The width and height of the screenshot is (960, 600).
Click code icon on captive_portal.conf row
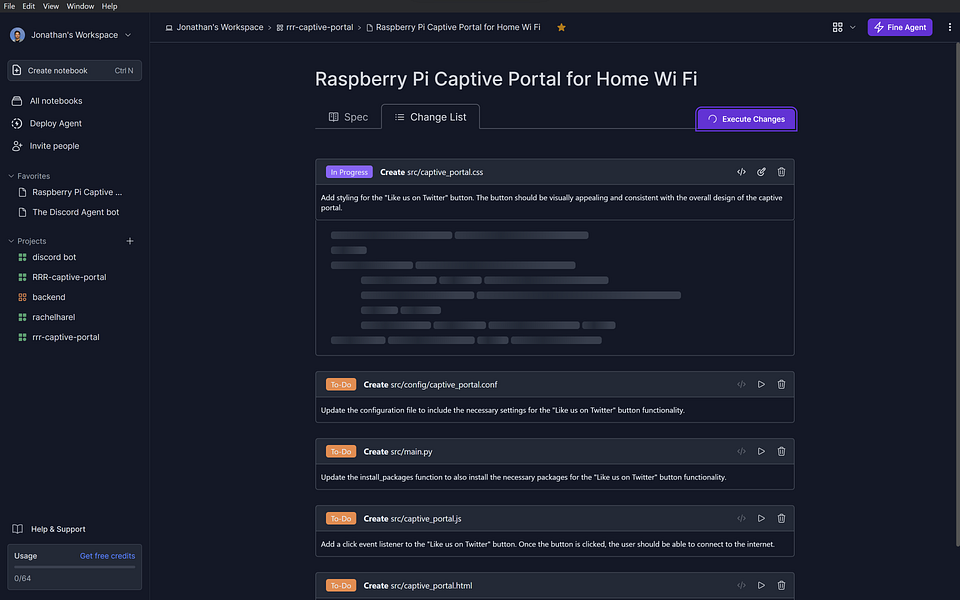[x=741, y=384]
